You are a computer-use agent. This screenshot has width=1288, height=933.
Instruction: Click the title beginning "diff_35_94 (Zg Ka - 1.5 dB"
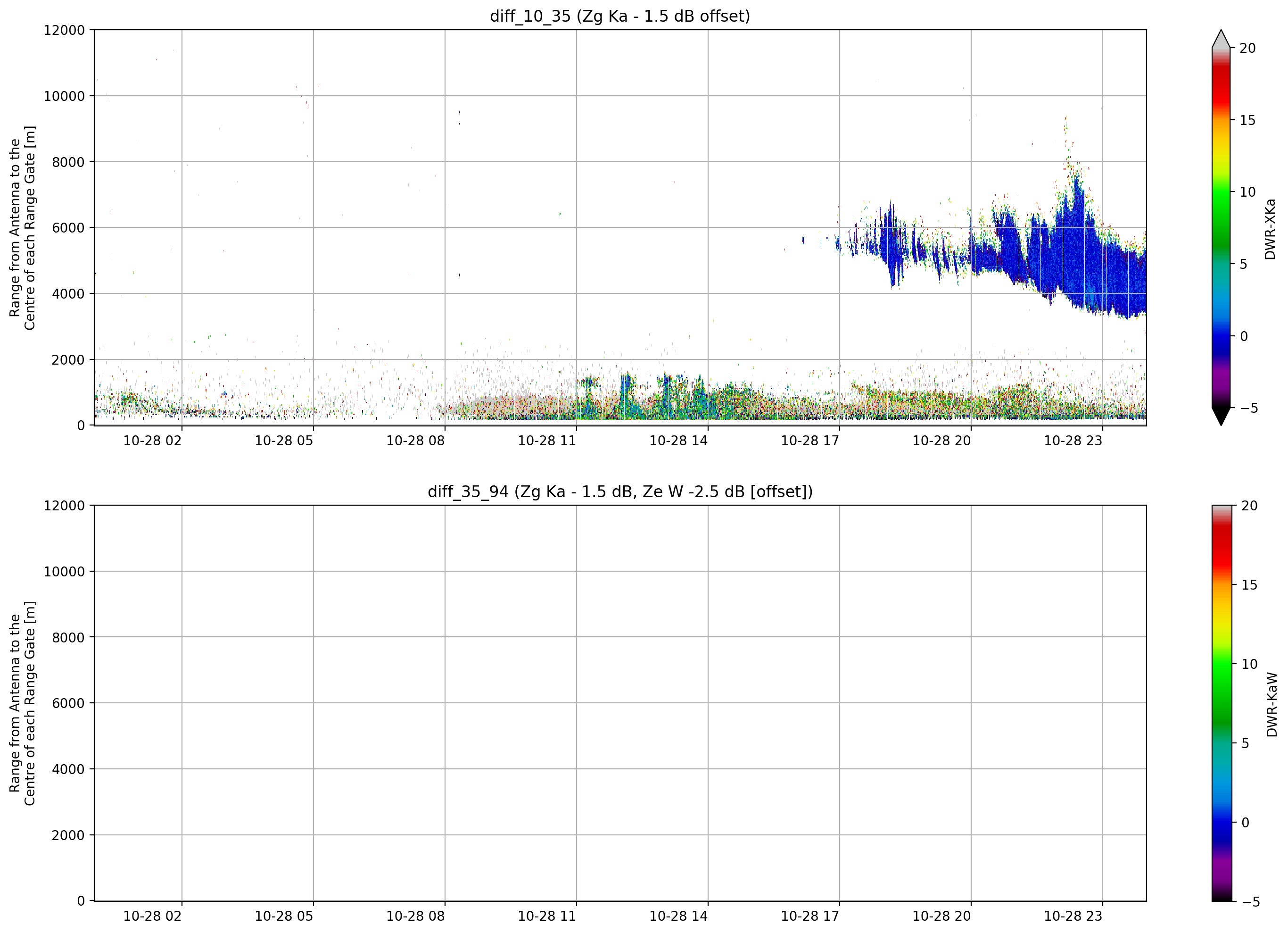point(619,491)
